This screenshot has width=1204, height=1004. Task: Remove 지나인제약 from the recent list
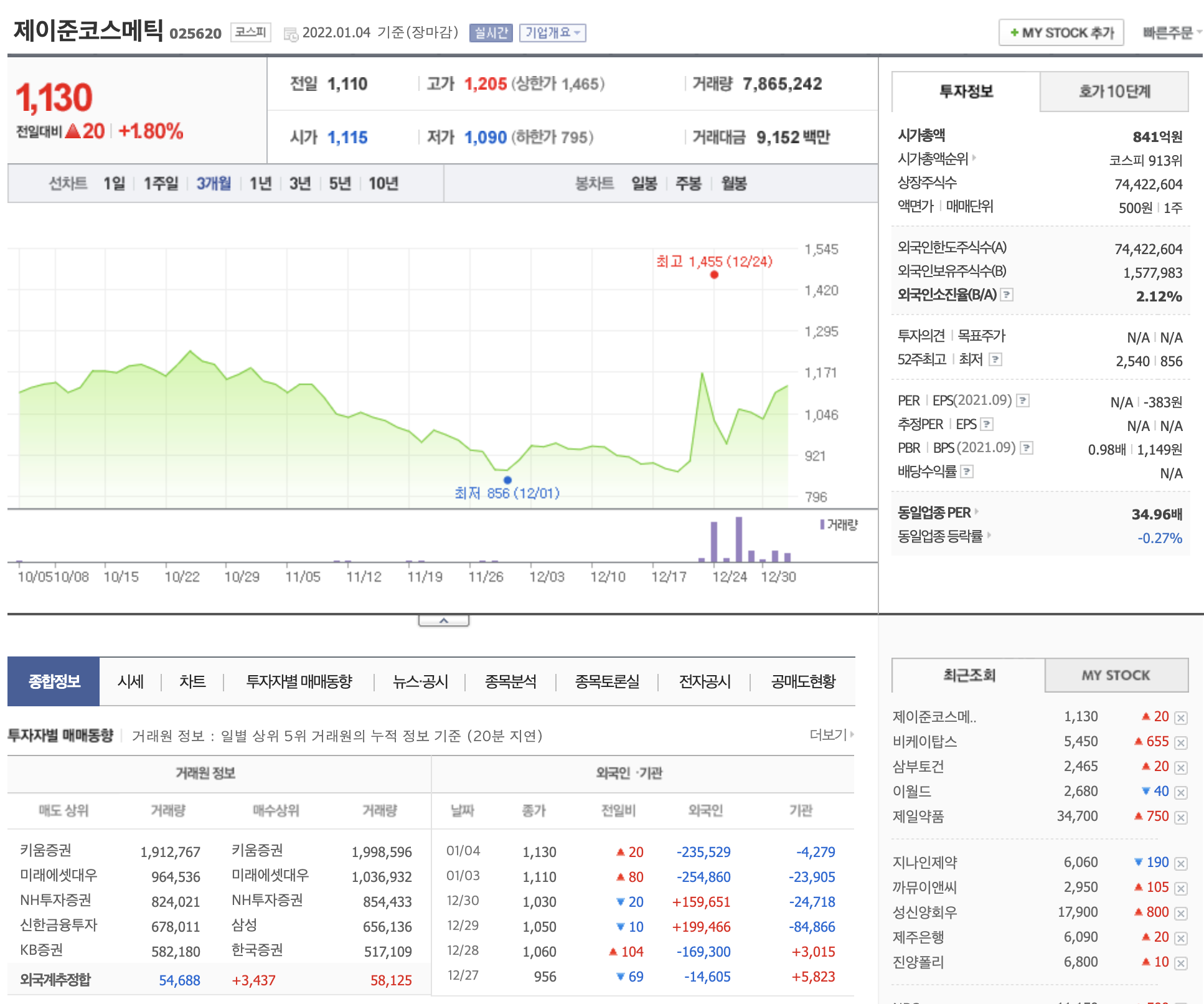[1181, 863]
